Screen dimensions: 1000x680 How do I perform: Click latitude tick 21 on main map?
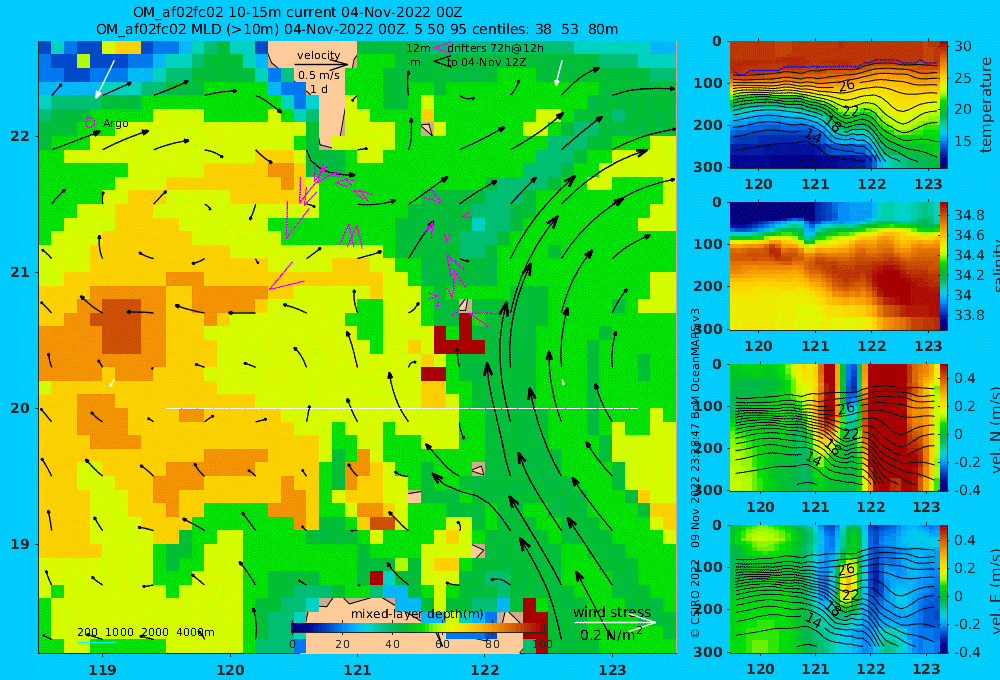click(x=20, y=272)
